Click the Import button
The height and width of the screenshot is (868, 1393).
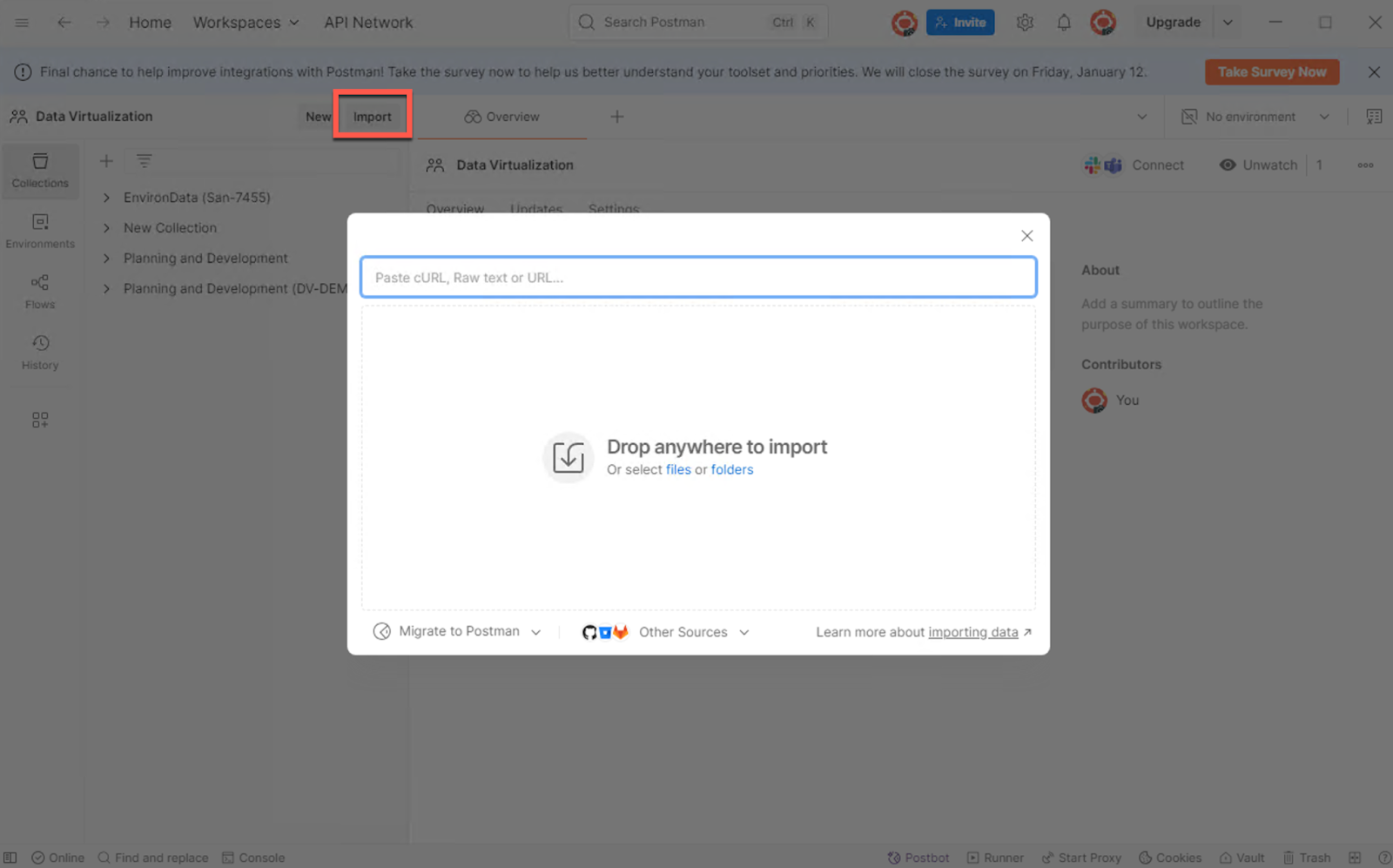coord(373,117)
